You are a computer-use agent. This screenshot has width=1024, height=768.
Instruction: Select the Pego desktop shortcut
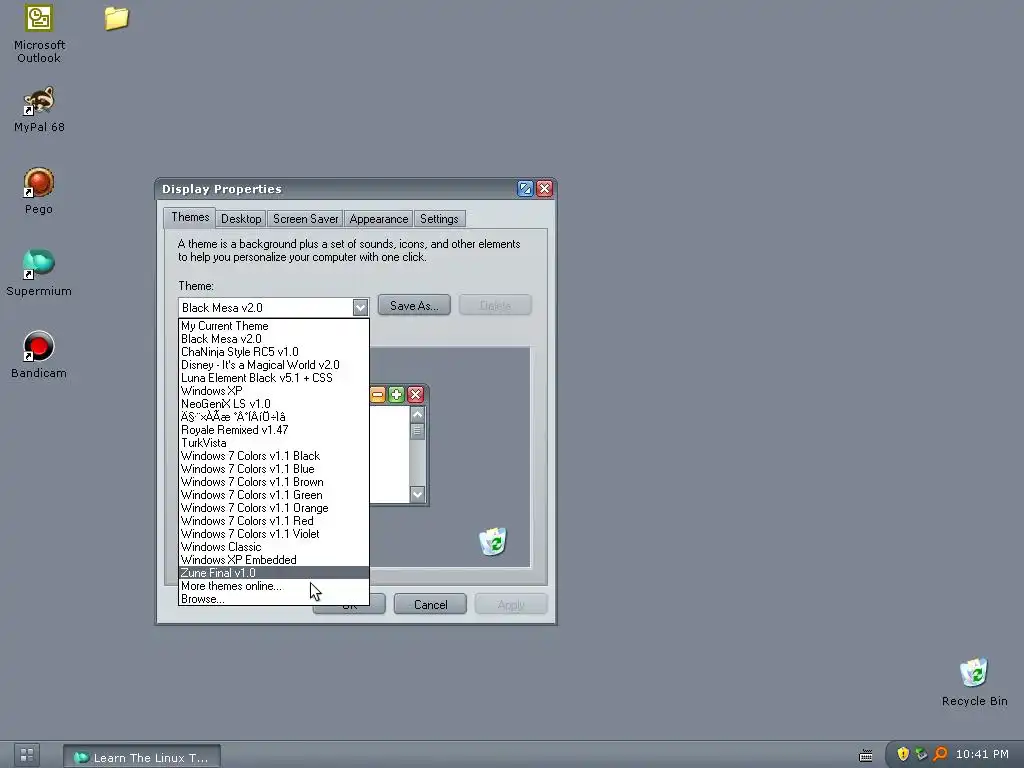coord(39,191)
